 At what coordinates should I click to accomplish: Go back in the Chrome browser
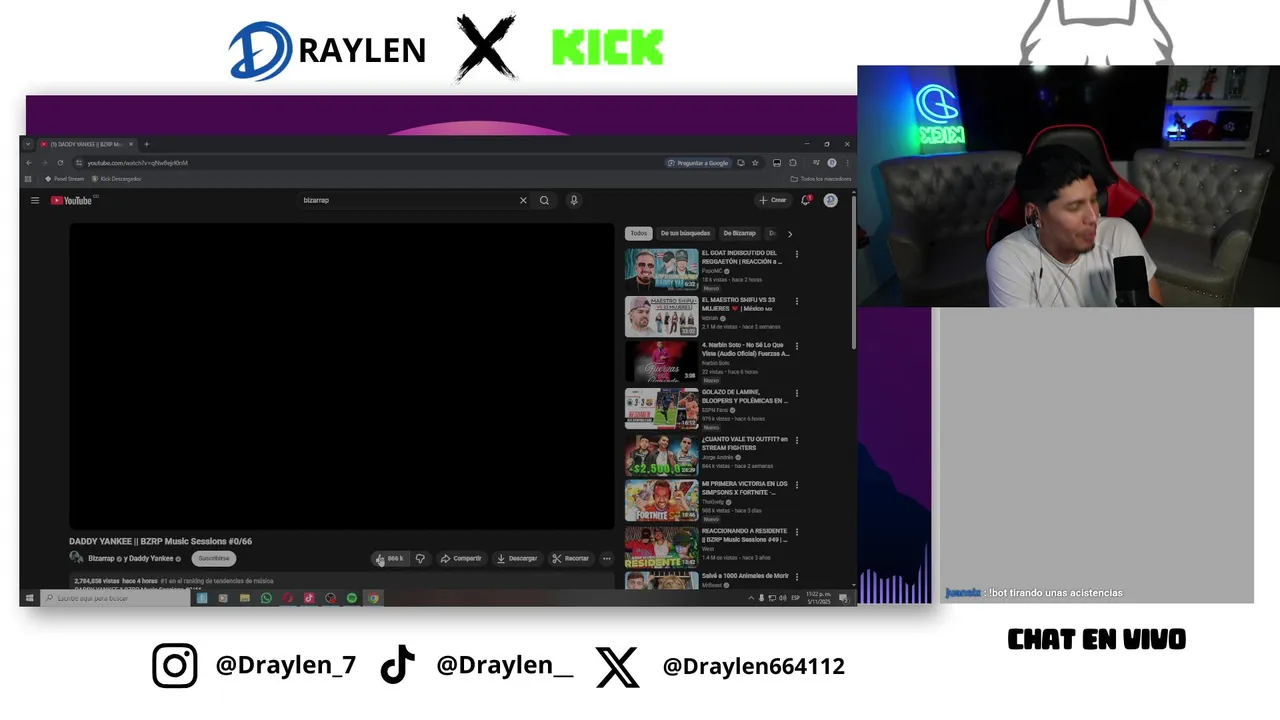tap(29, 163)
